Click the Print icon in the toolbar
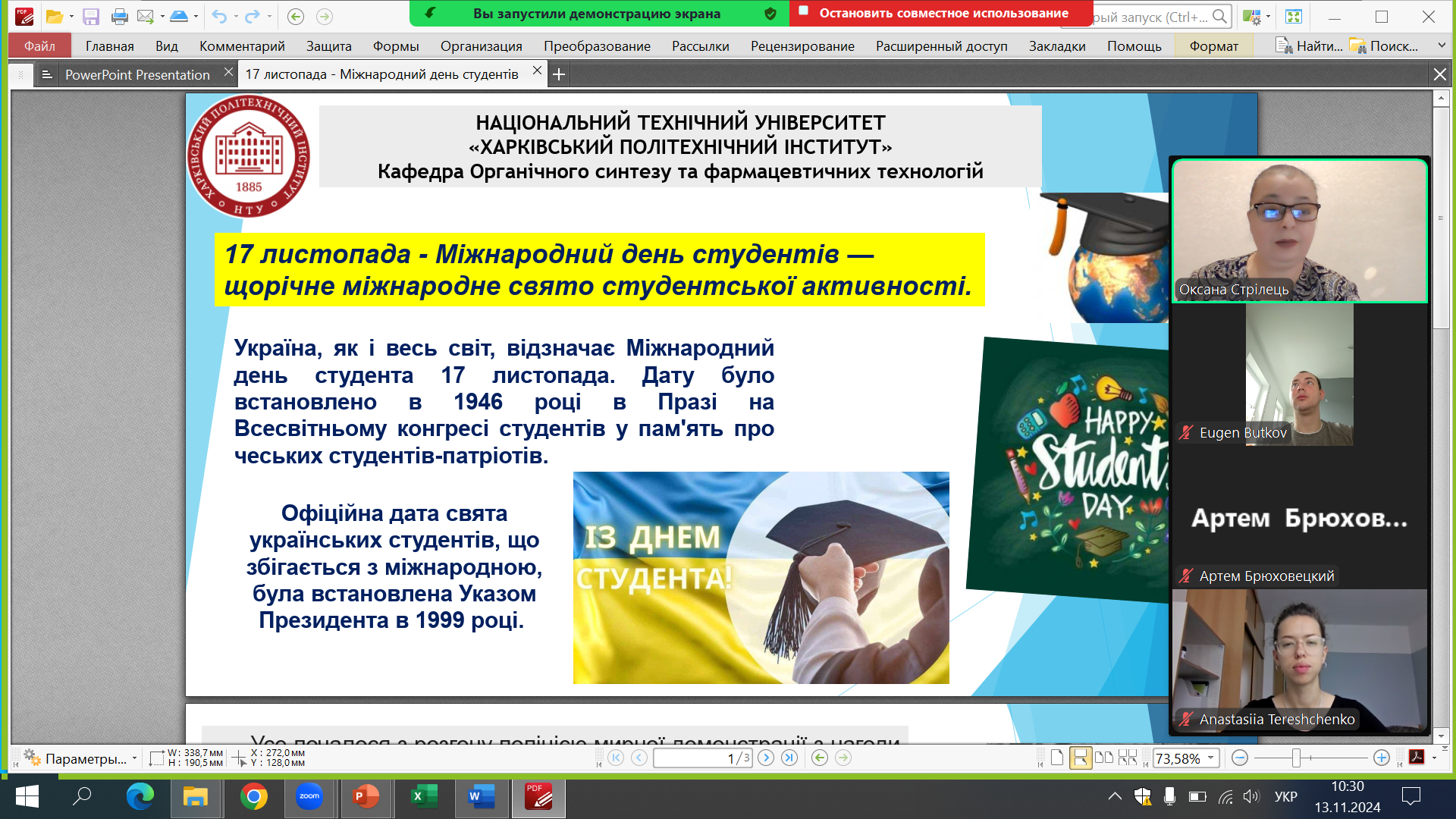The image size is (1456, 819). pyautogui.click(x=119, y=16)
